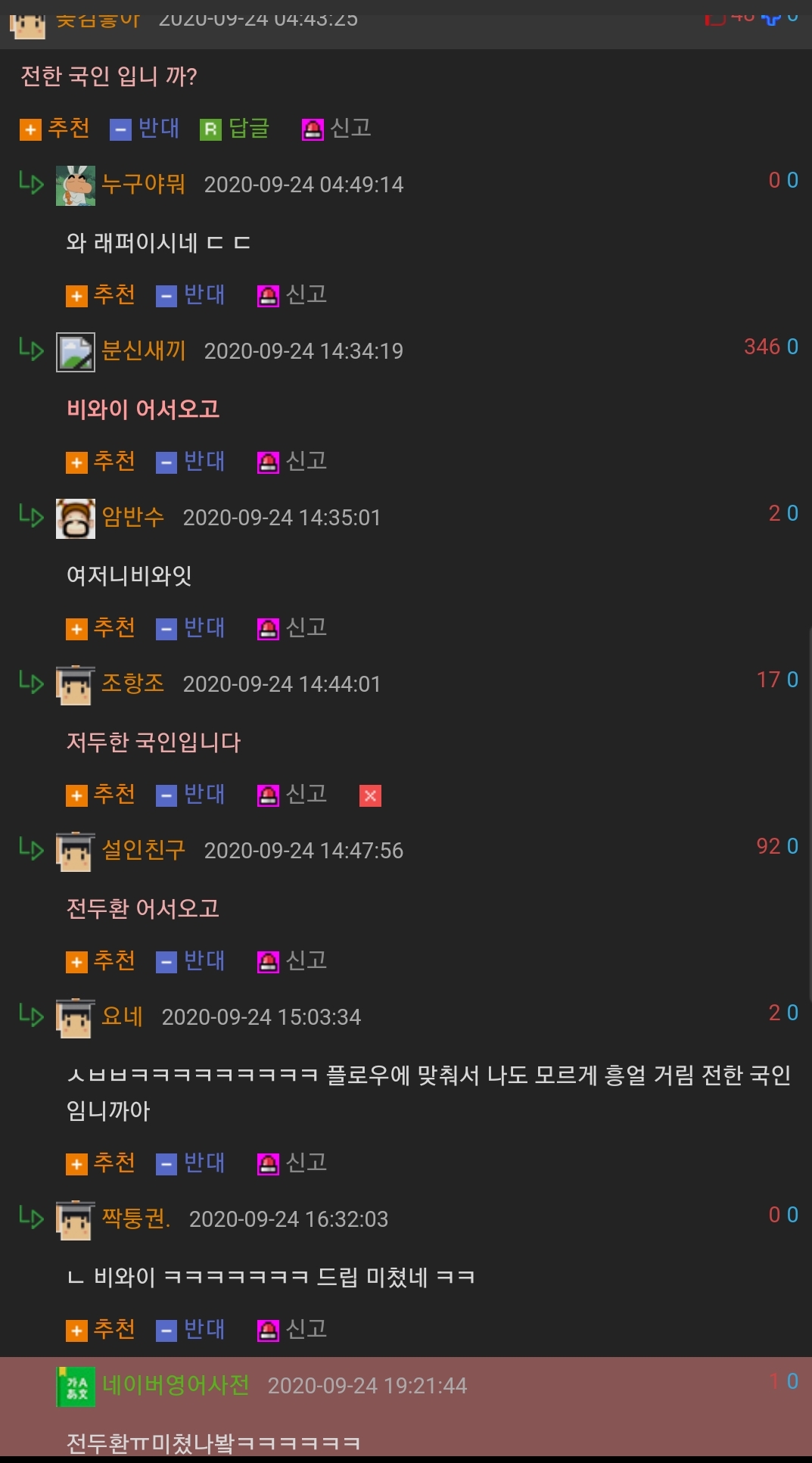This screenshot has width=812, height=1463.
Task: Open 분신새끼's profile picture
Action: coord(76,352)
